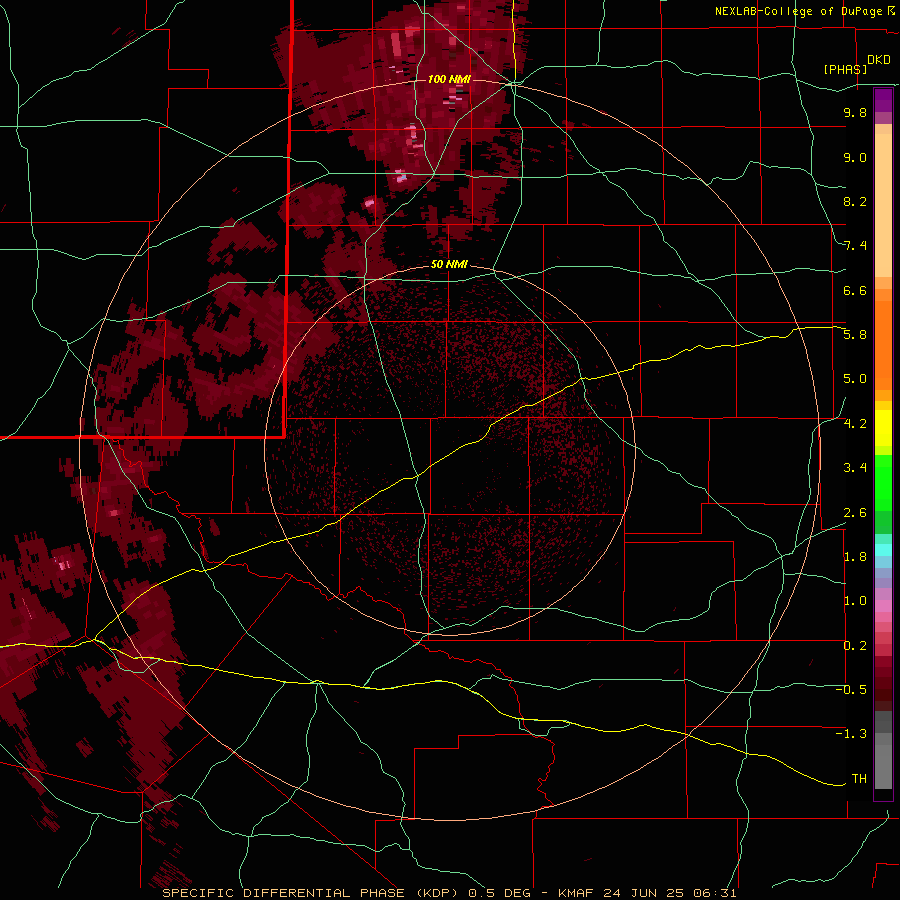Click the 06:31 timestamp in the caption
Image resolution: width=900 pixels, height=900 pixels.
click(714, 893)
